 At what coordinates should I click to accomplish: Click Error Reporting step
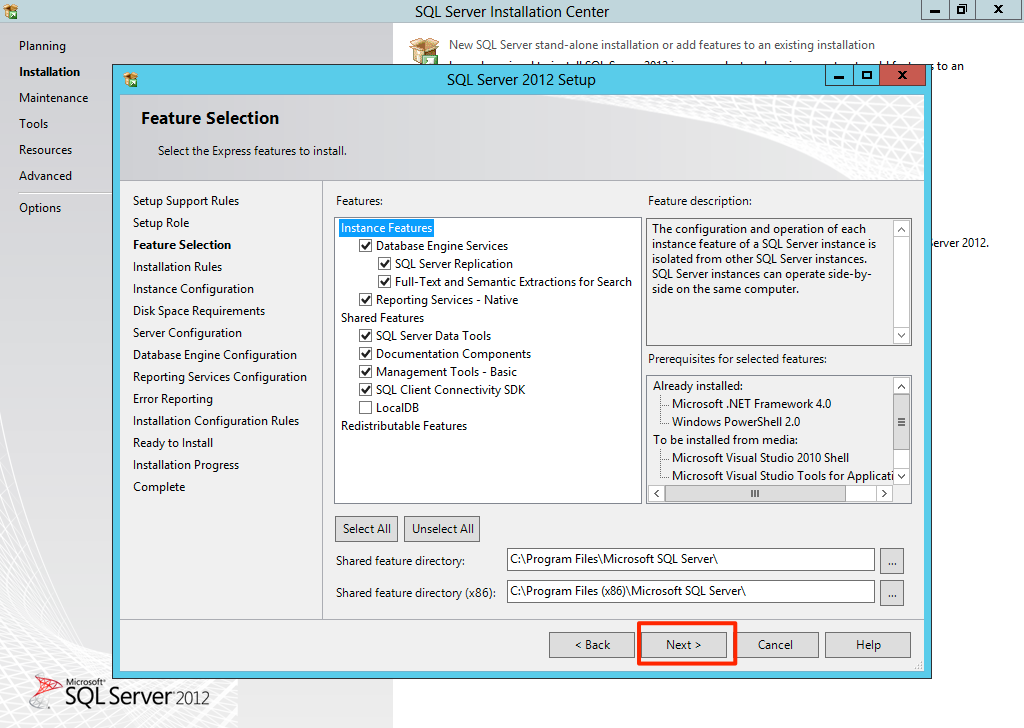[x=172, y=399]
